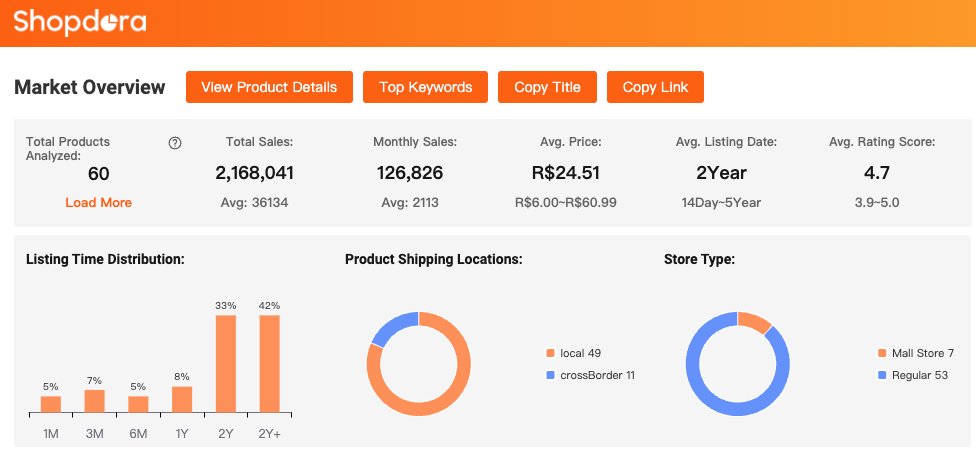Open Top Keywords
976x454 pixels.
click(x=425, y=87)
